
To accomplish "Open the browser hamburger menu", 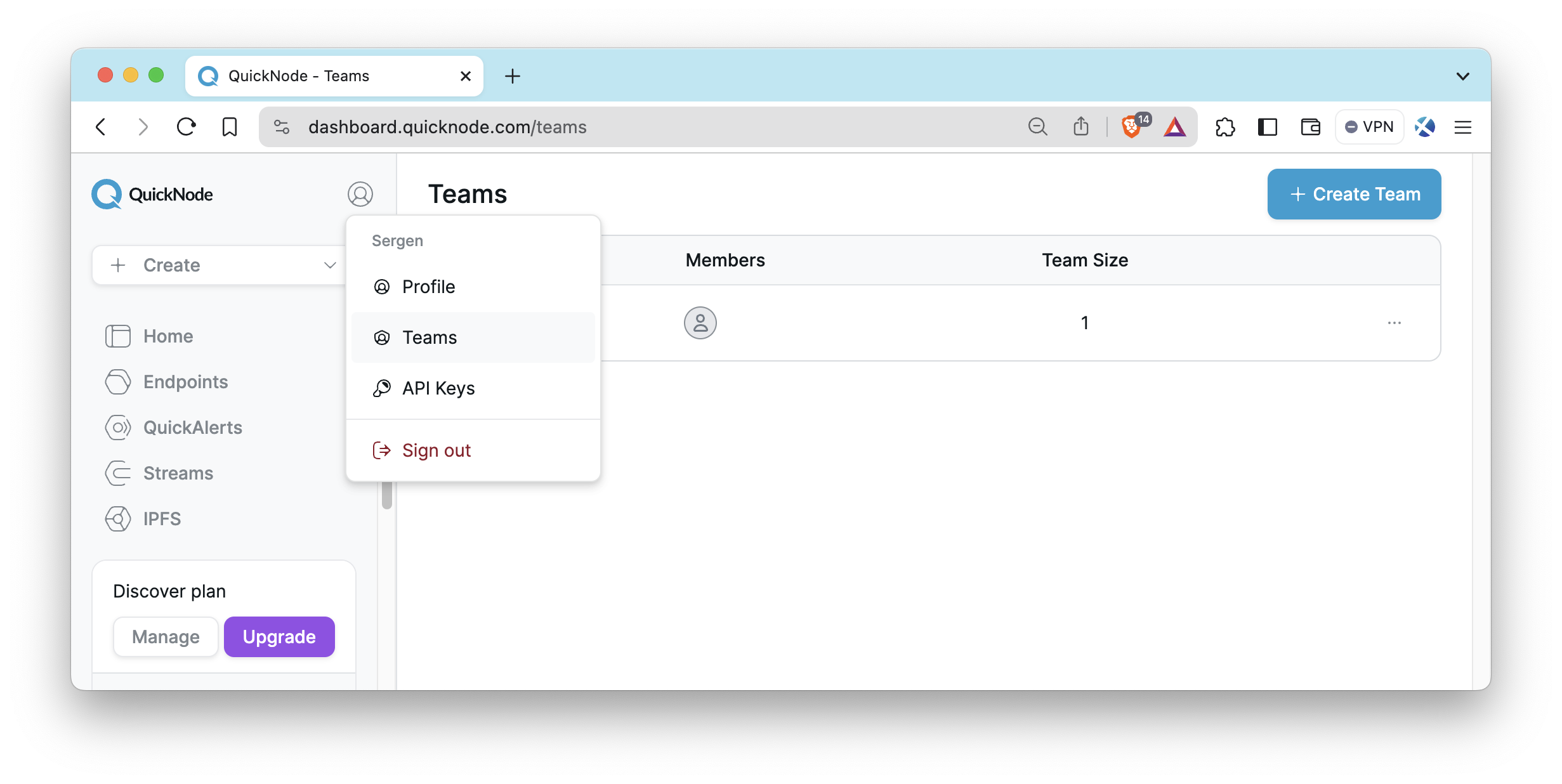I will pos(1463,127).
